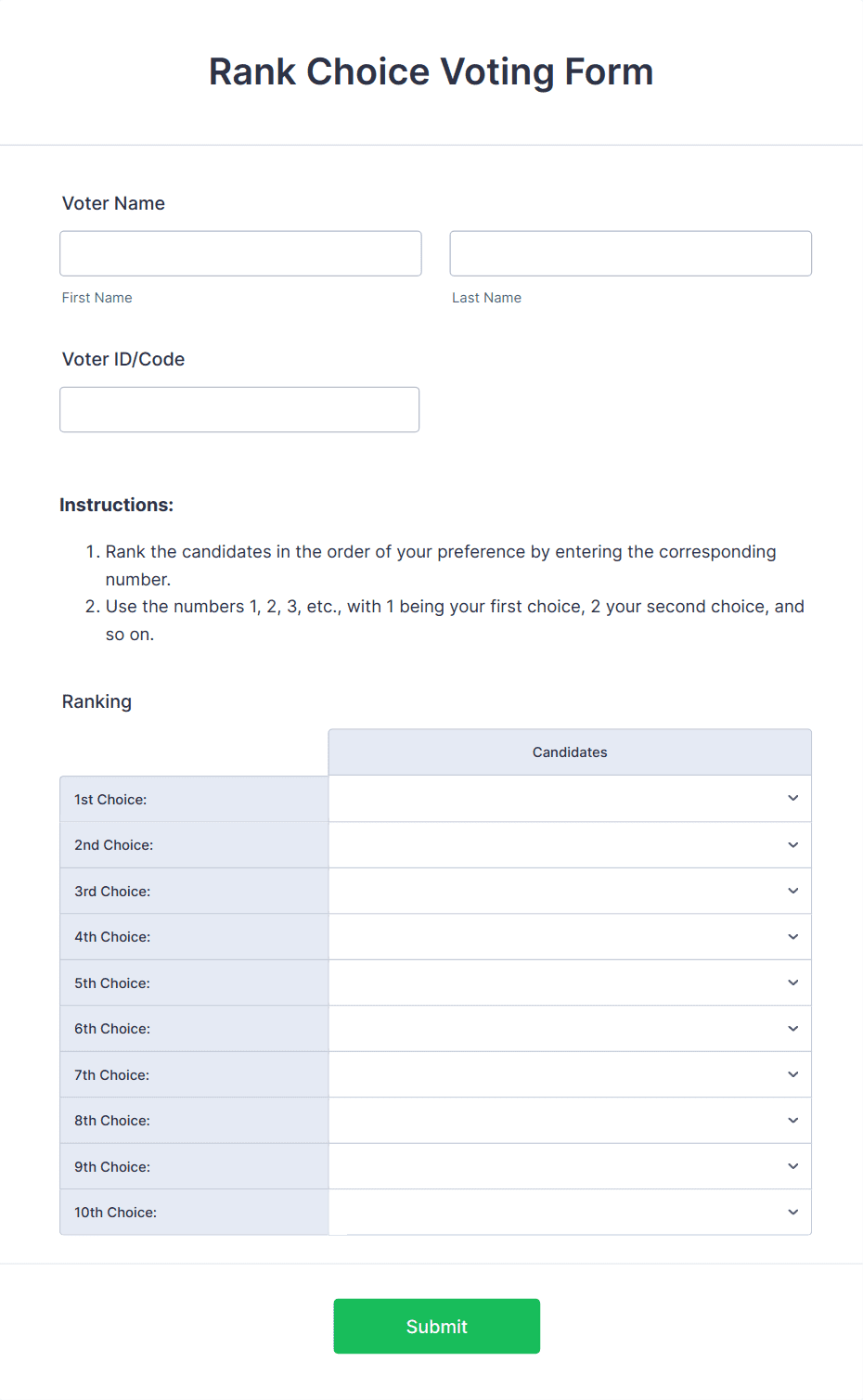Screen dimensions: 863x1400
Task: Expand the 9th Choice candidate picker
Action: tap(792, 1165)
